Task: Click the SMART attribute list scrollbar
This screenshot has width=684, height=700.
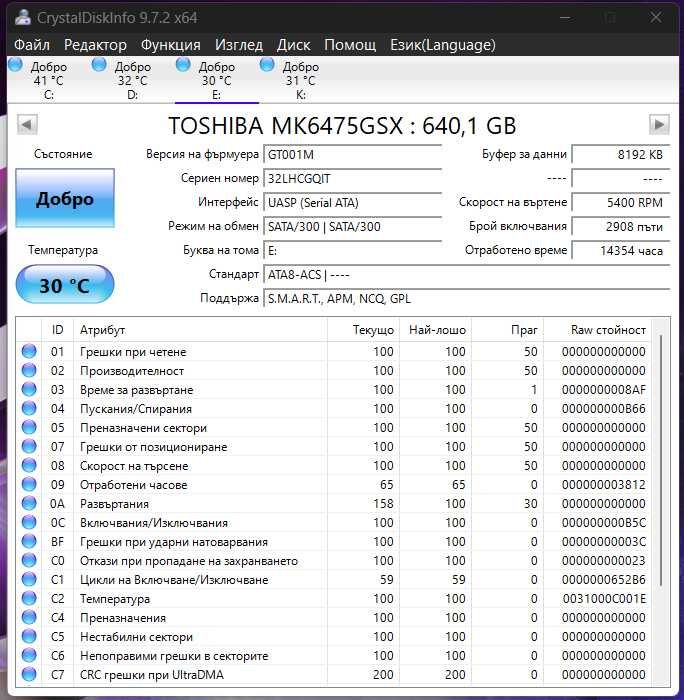Action: click(661, 460)
